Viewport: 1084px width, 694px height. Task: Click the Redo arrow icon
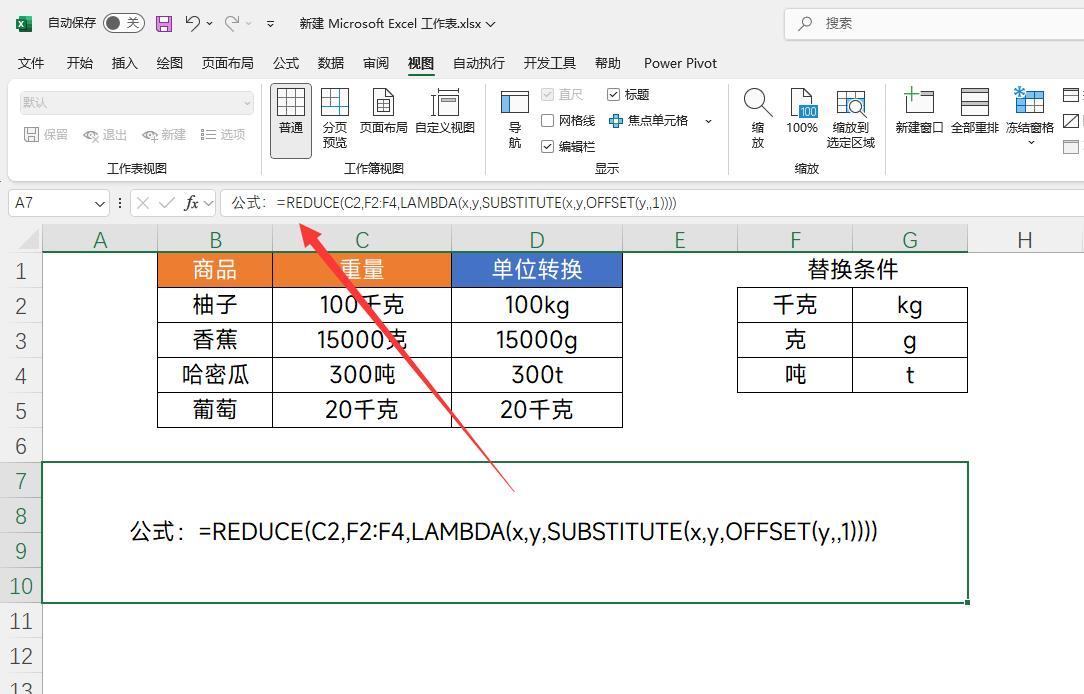pyautogui.click(x=232, y=24)
